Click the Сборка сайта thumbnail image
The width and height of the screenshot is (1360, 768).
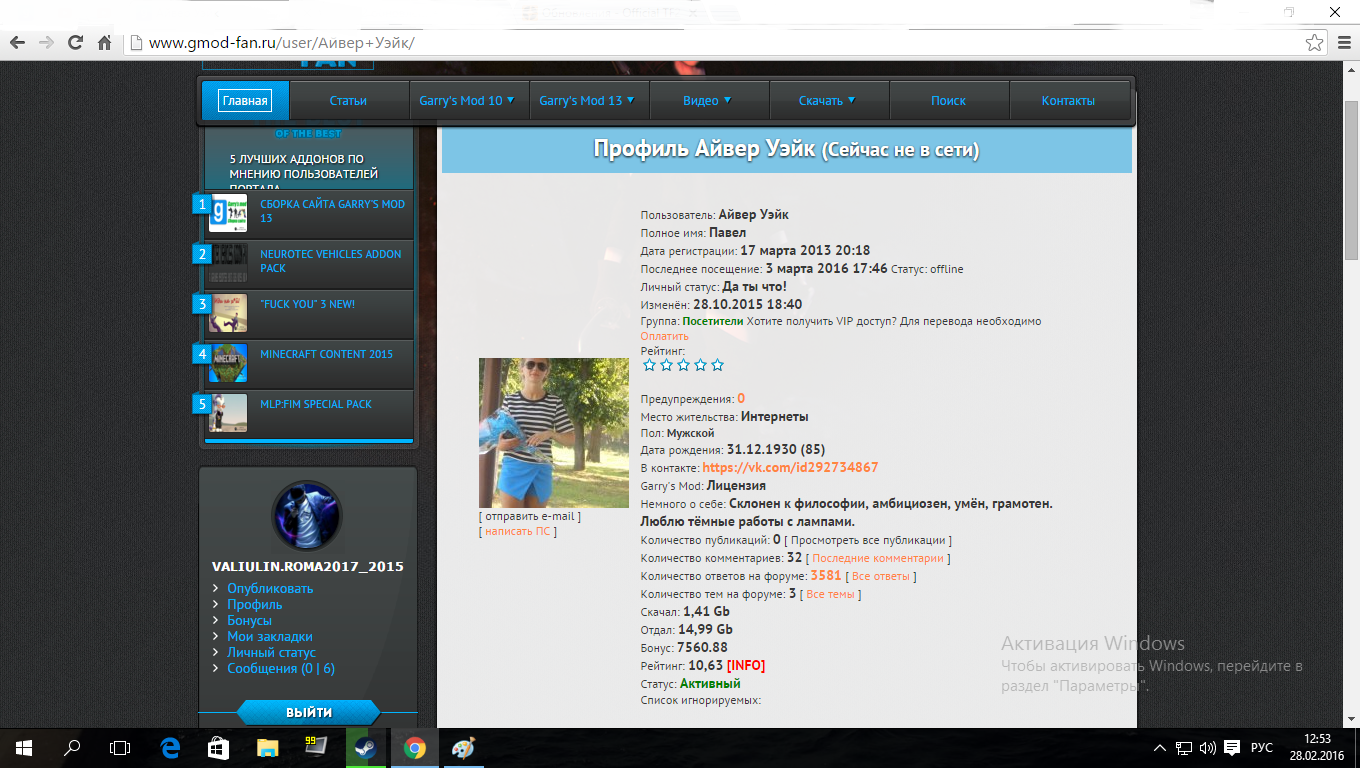[228, 213]
